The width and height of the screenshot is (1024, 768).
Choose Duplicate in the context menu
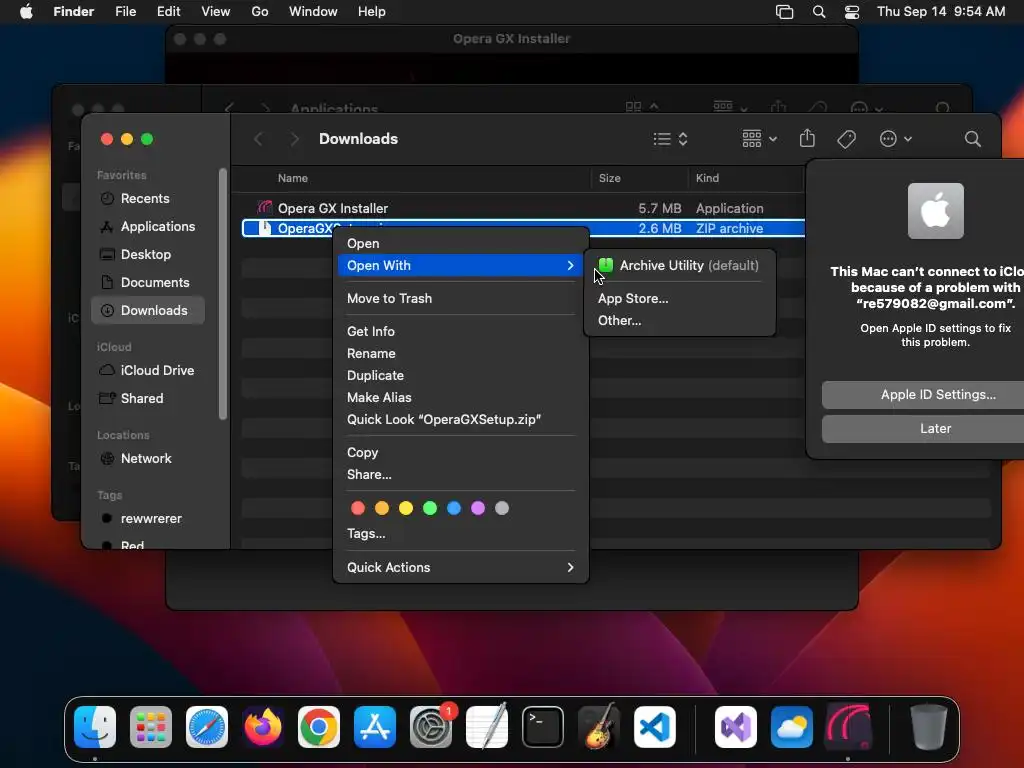point(461,376)
